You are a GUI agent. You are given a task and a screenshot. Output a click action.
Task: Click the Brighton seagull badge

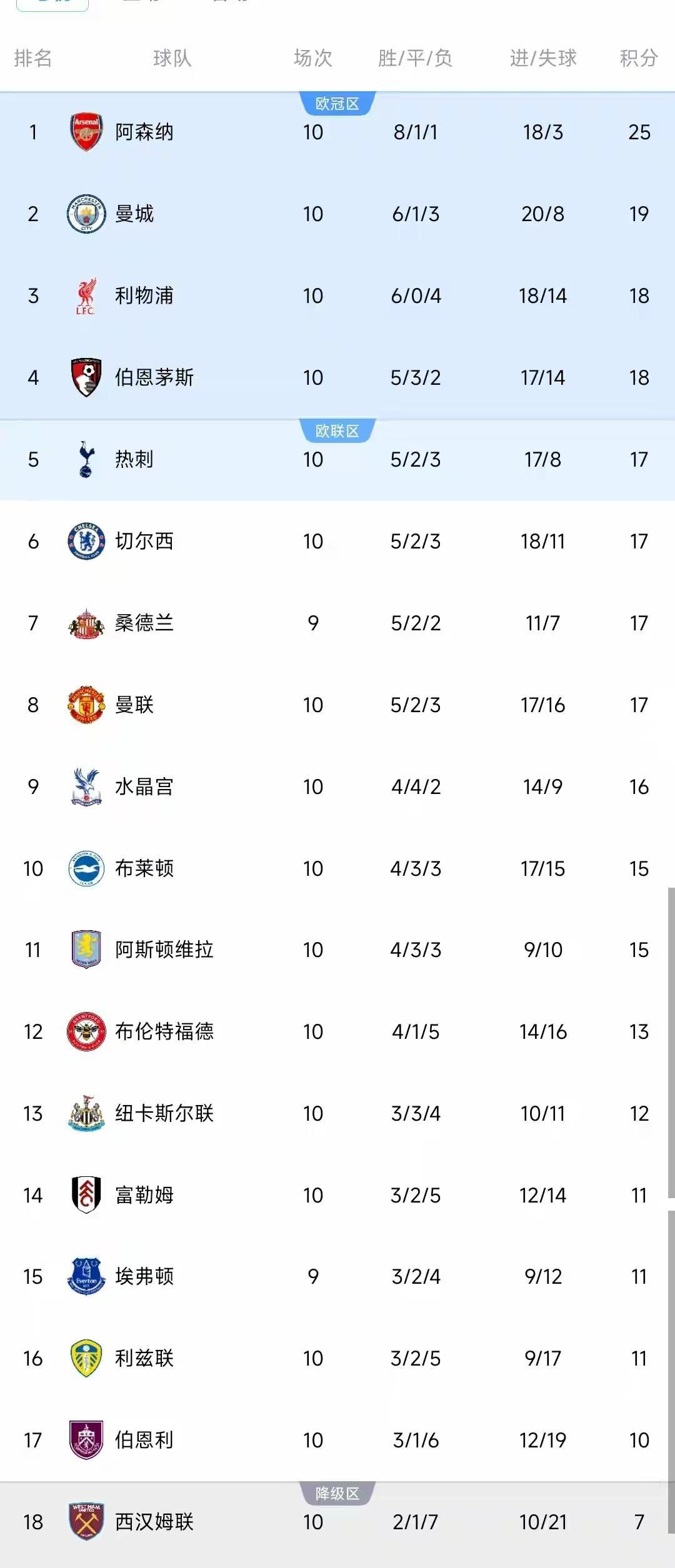pos(86,868)
